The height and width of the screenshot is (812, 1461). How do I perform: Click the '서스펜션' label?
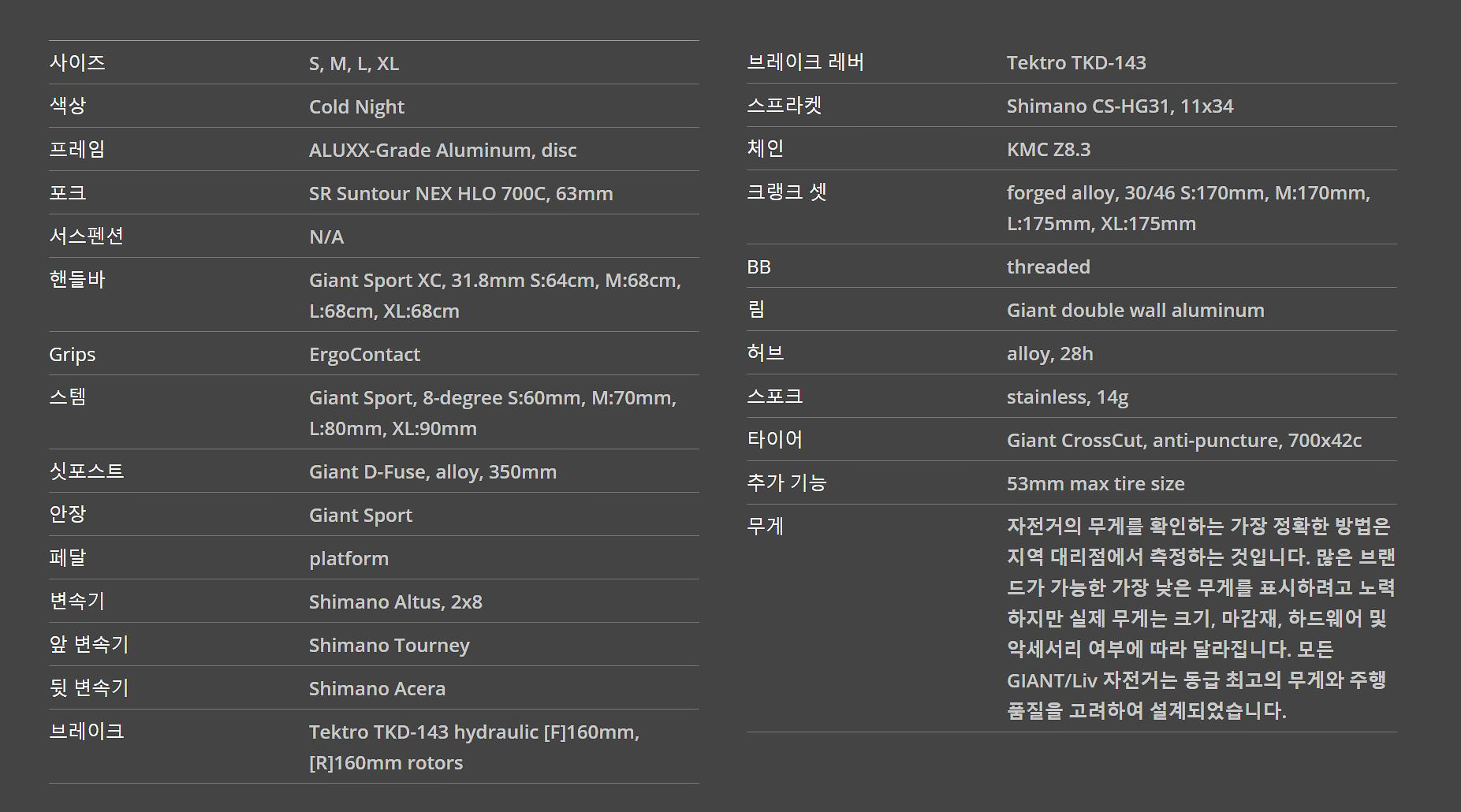tap(87, 237)
